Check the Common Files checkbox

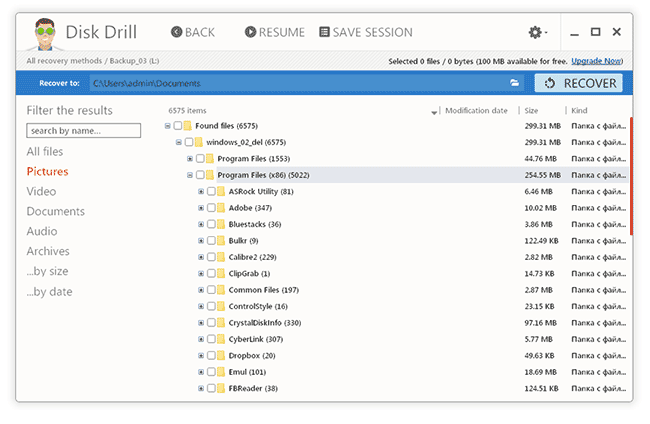[211, 290]
